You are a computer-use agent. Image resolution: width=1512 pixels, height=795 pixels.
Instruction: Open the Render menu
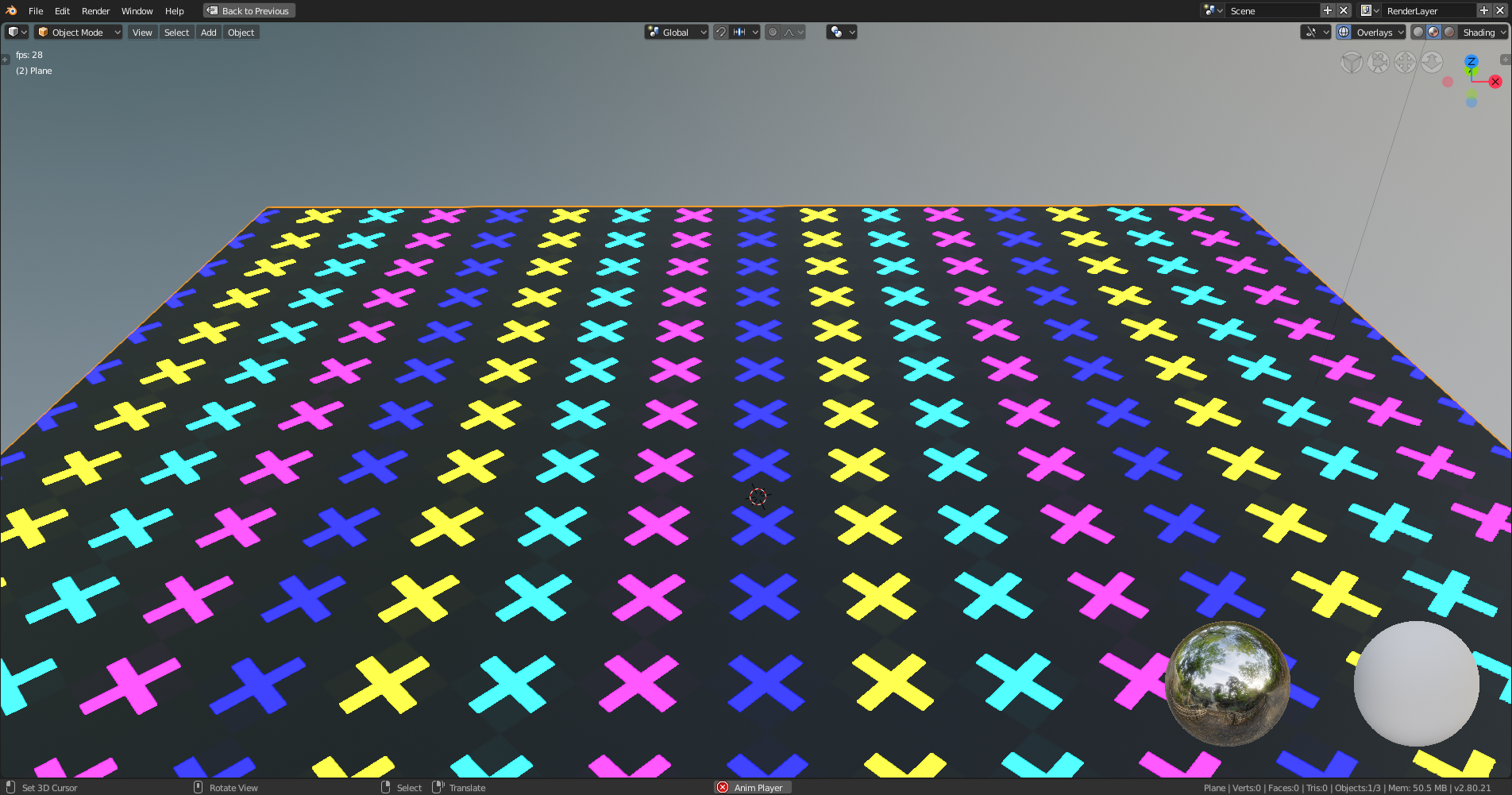(95, 11)
